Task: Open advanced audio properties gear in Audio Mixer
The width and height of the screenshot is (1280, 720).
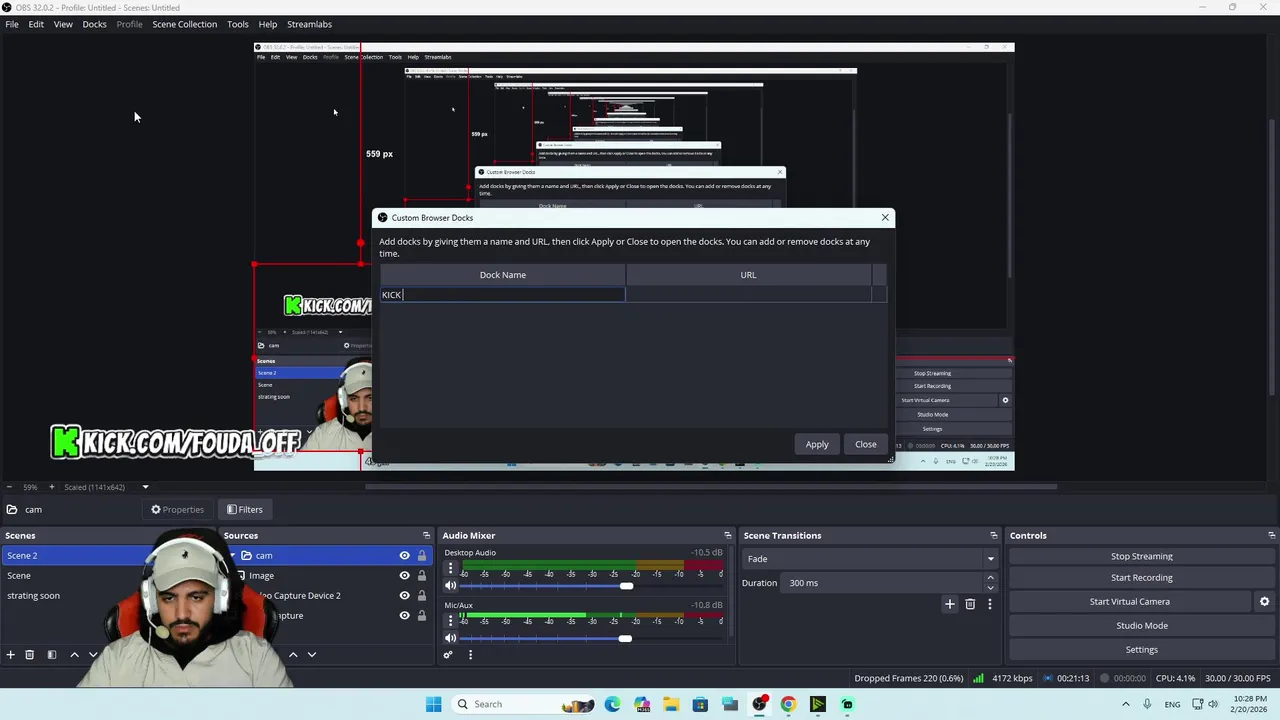Action: [x=448, y=655]
